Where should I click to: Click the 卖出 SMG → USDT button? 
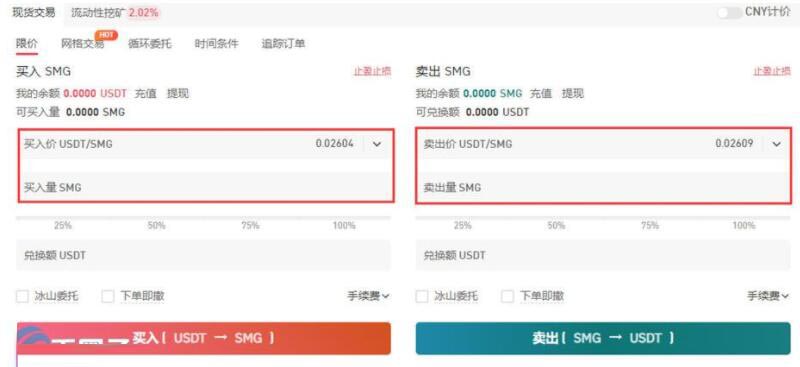point(603,338)
